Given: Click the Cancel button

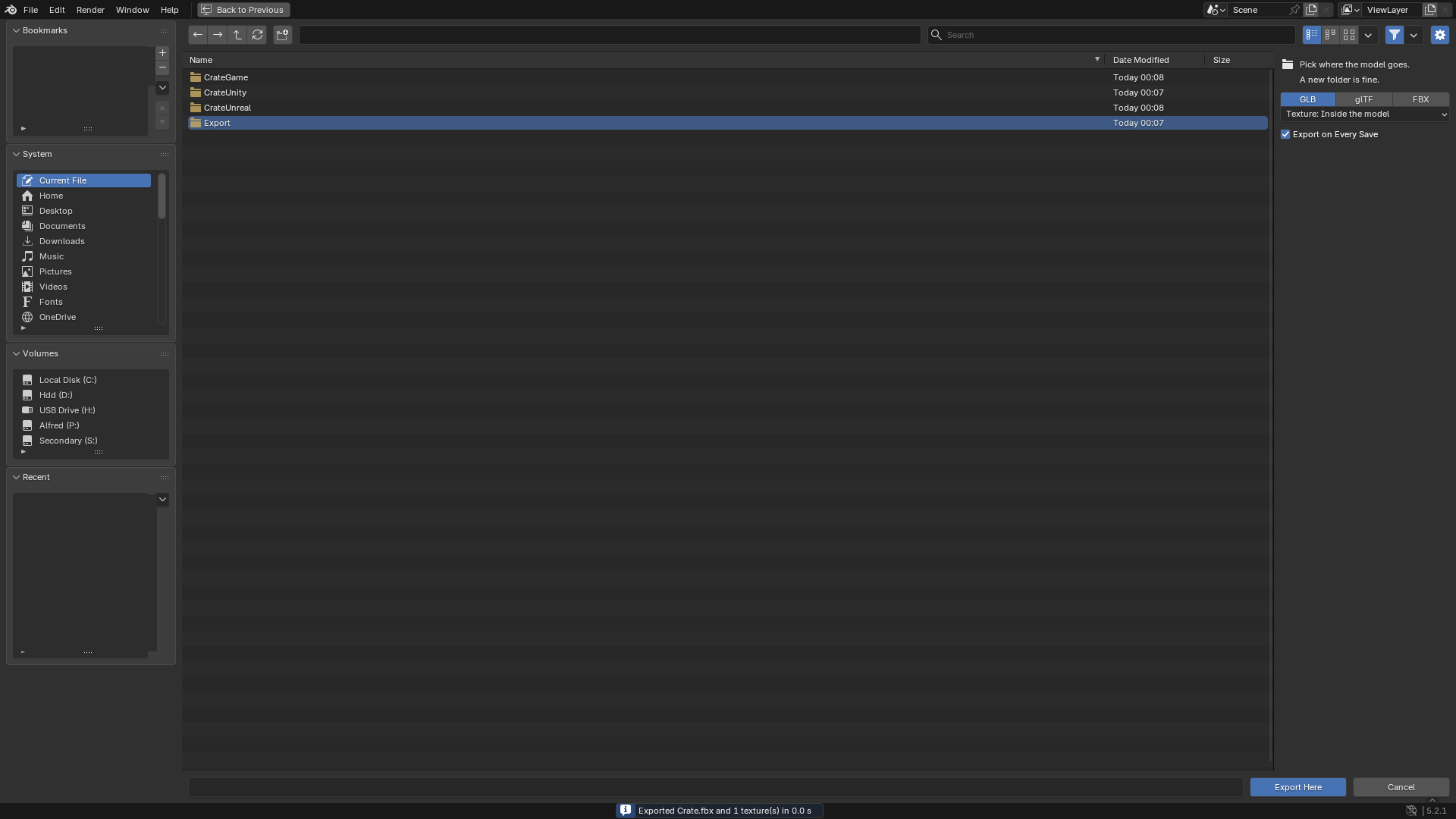Looking at the screenshot, I should [x=1401, y=787].
